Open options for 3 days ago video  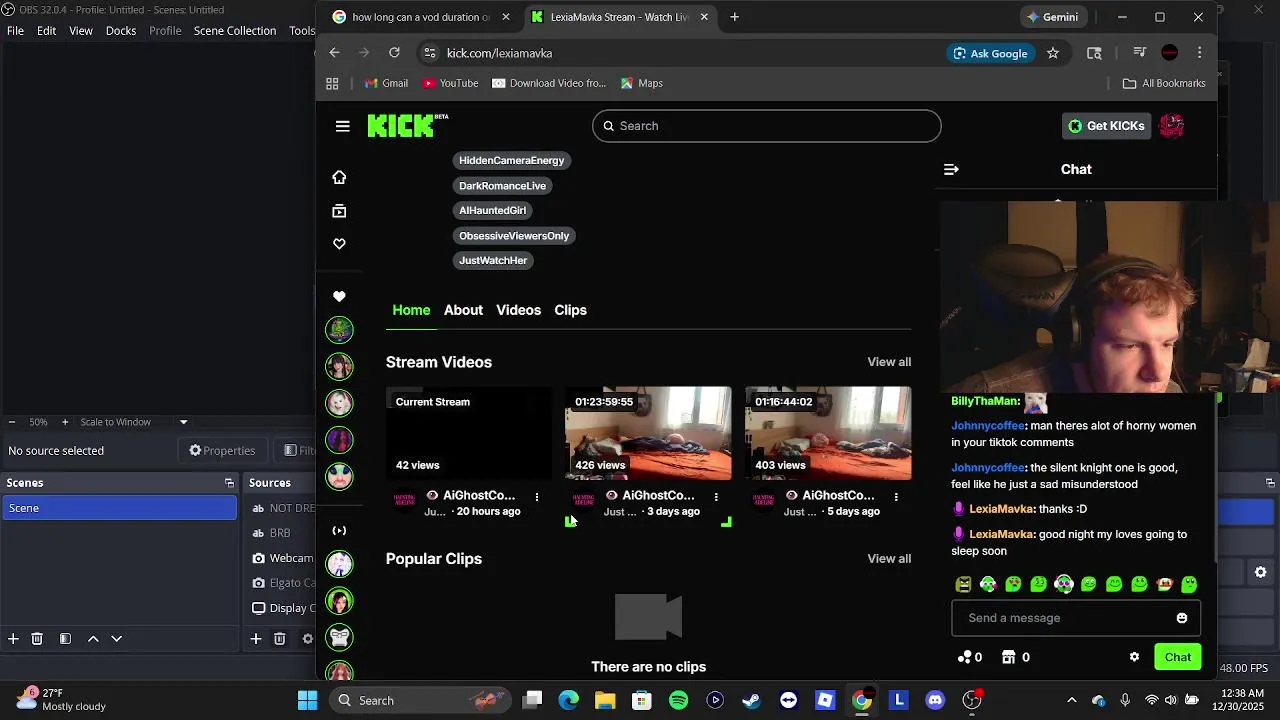[x=716, y=497]
